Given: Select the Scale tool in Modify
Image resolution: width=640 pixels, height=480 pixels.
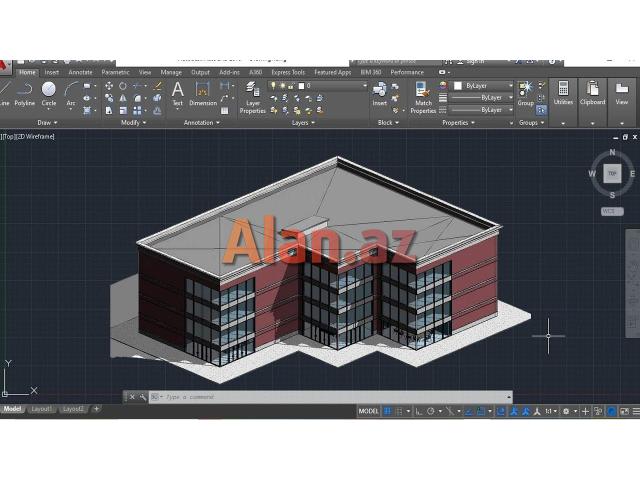Looking at the screenshot, I should point(123,110).
